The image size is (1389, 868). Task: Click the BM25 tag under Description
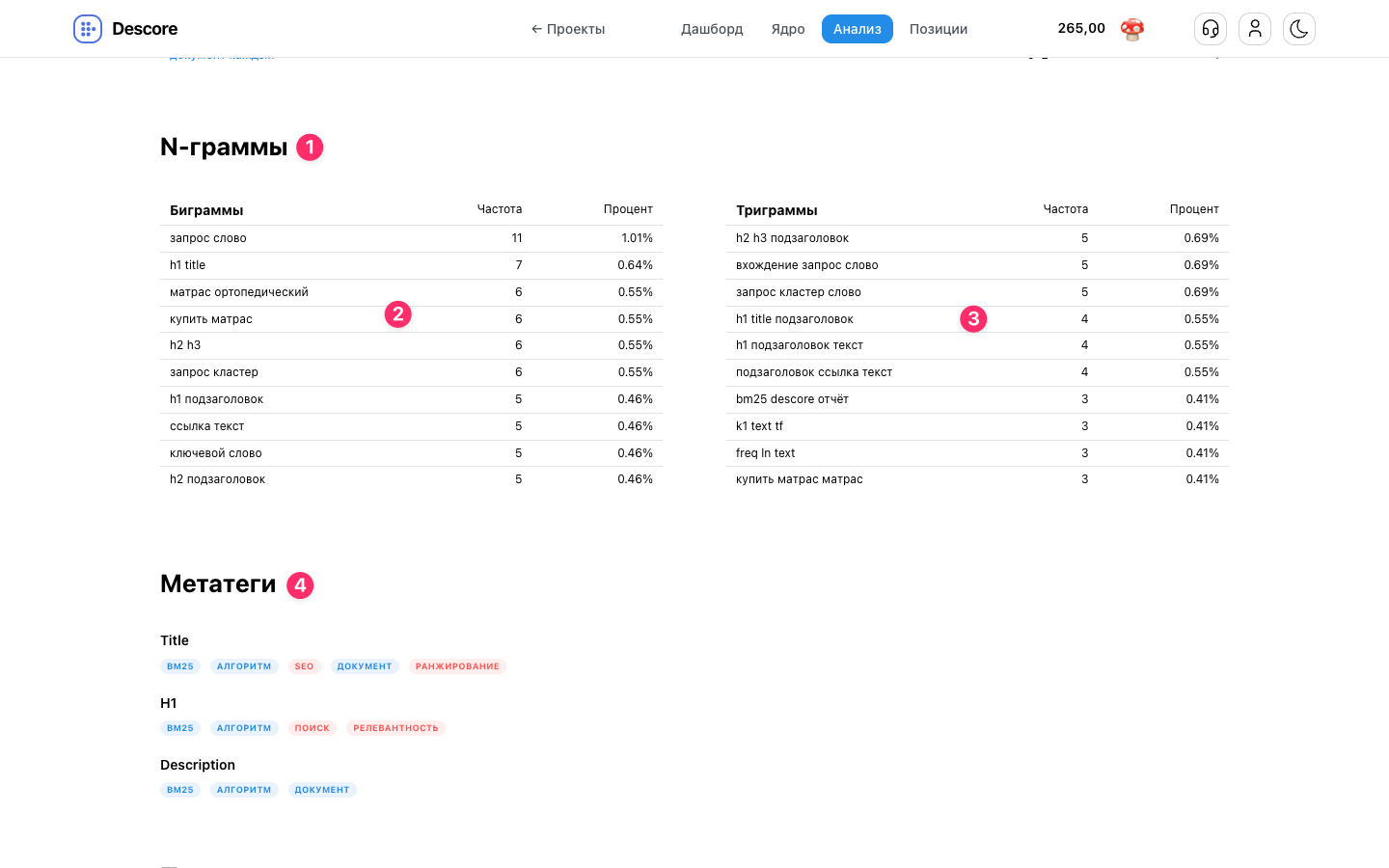[x=180, y=790]
